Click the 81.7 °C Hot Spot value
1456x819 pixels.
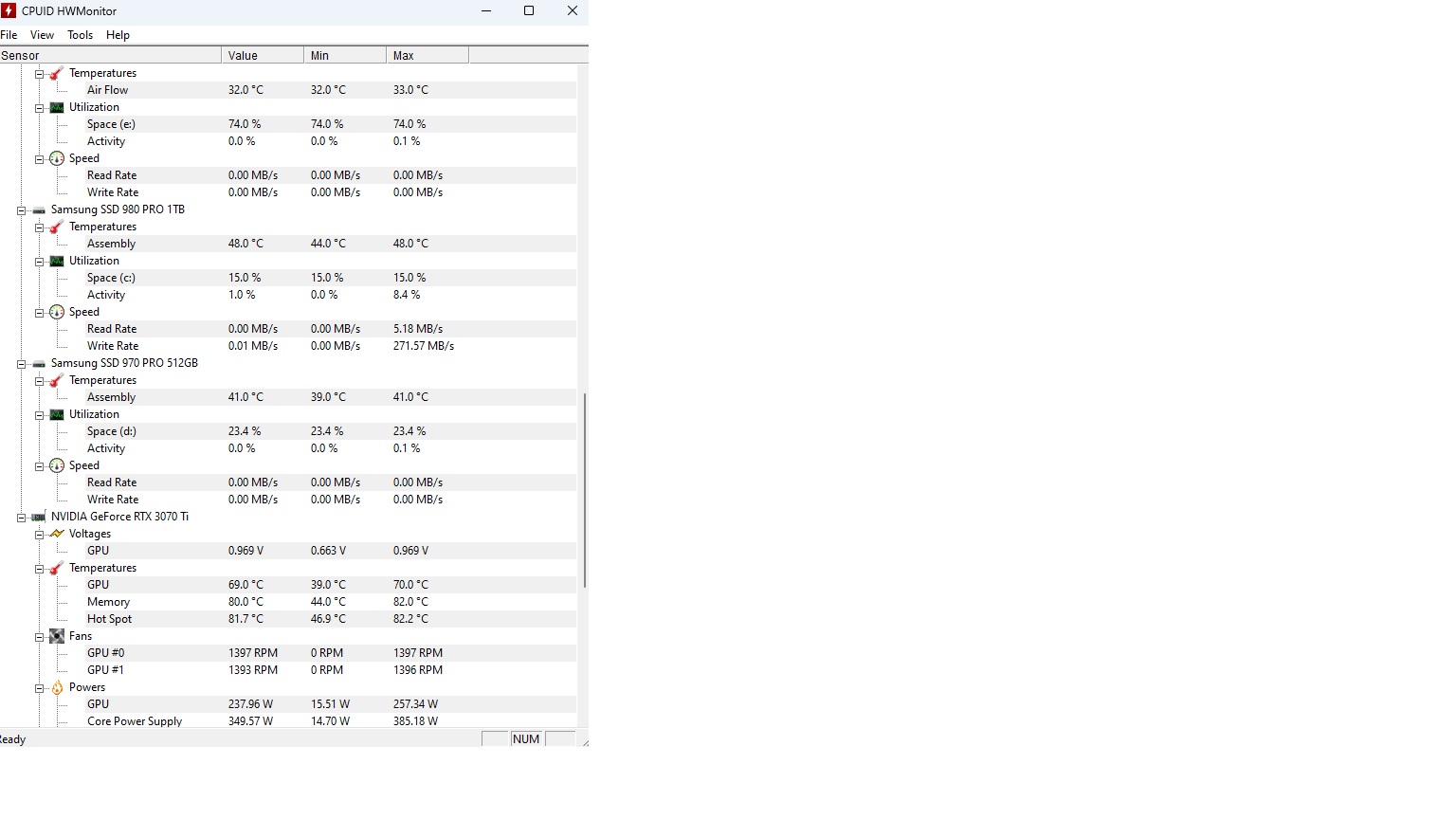pyautogui.click(x=246, y=619)
